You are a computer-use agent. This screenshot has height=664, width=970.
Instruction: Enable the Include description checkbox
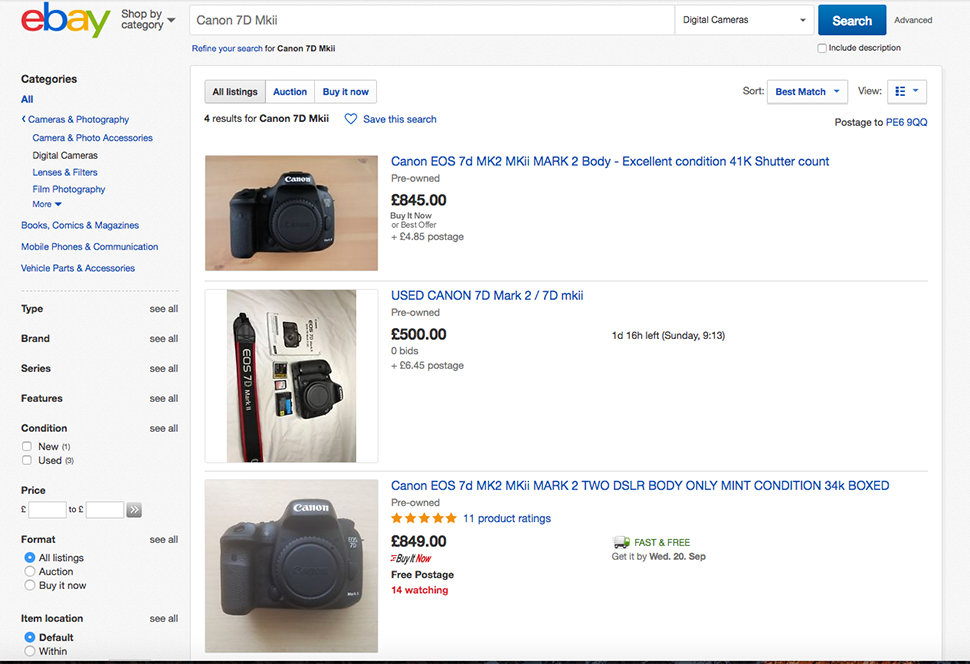click(x=821, y=47)
